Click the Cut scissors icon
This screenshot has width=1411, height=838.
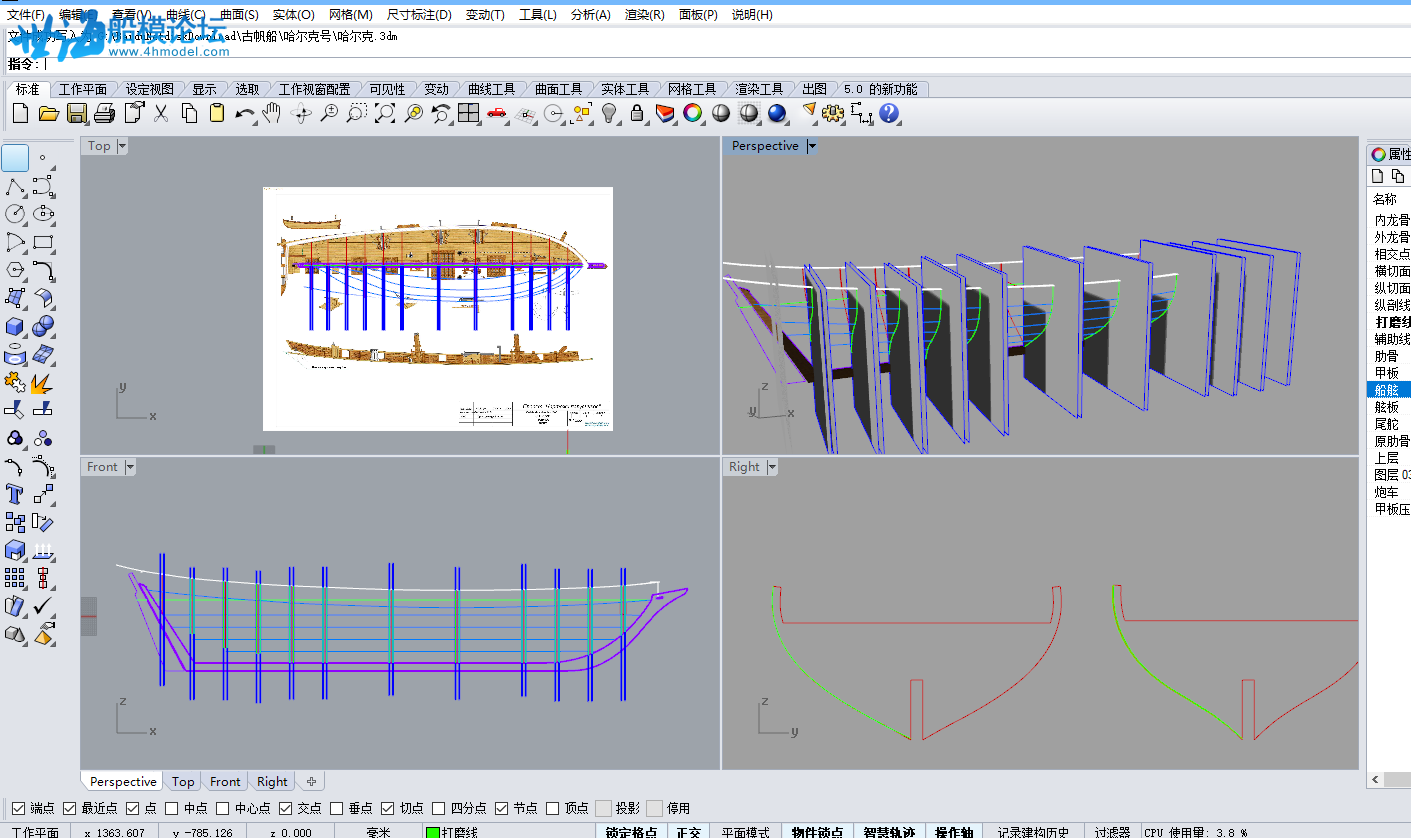point(161,113)
